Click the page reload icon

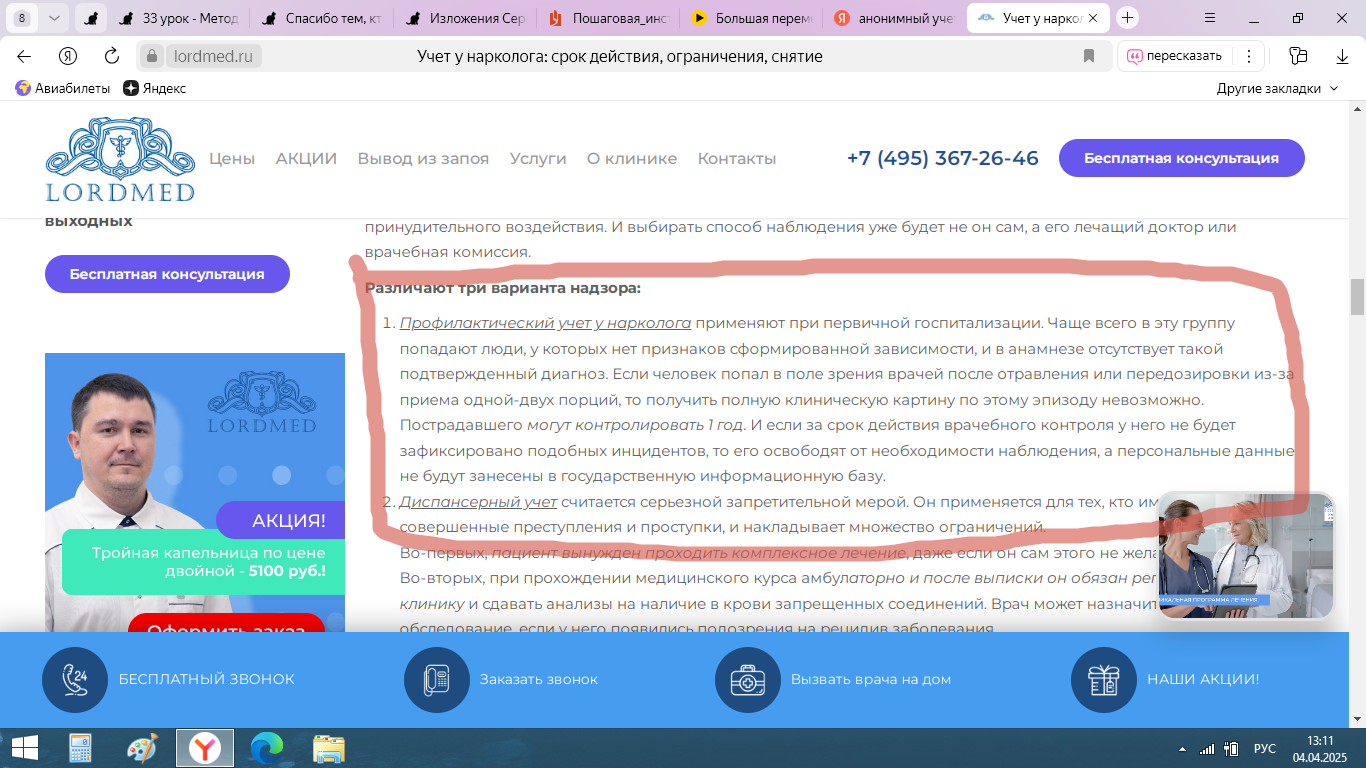(112, 56)
